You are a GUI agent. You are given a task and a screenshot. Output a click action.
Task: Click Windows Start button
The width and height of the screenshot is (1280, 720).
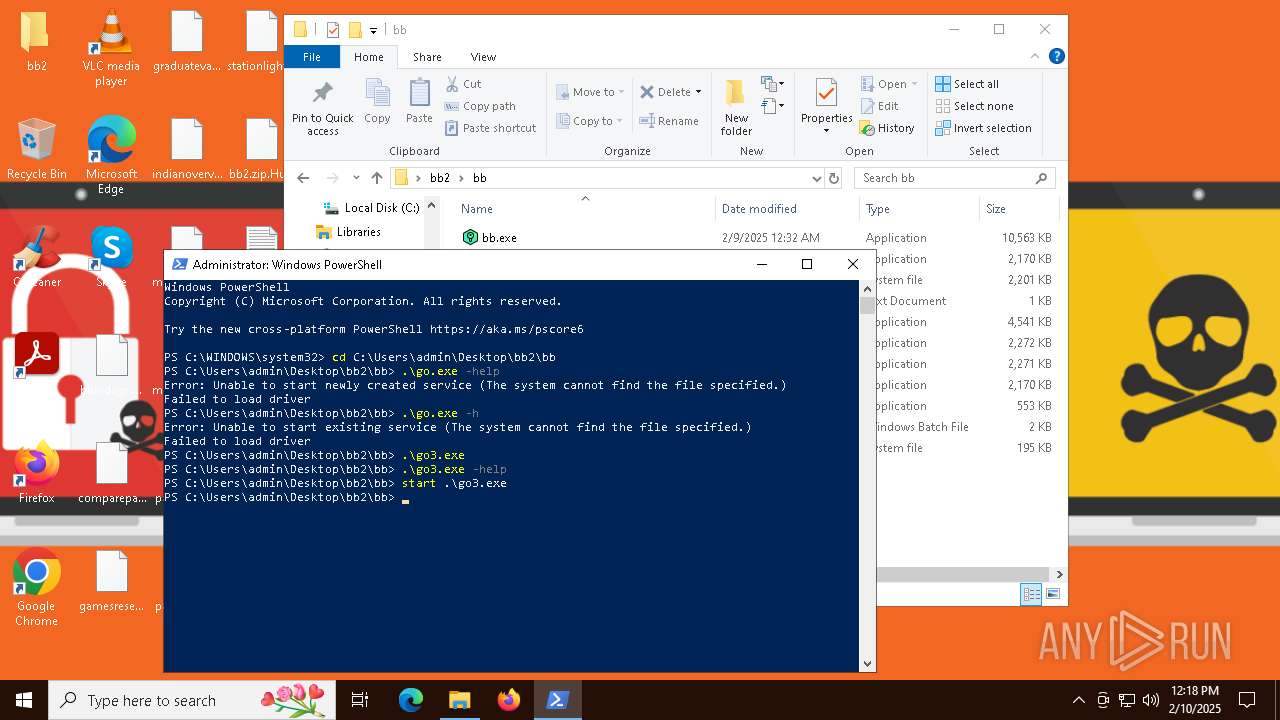click(24, 700)
